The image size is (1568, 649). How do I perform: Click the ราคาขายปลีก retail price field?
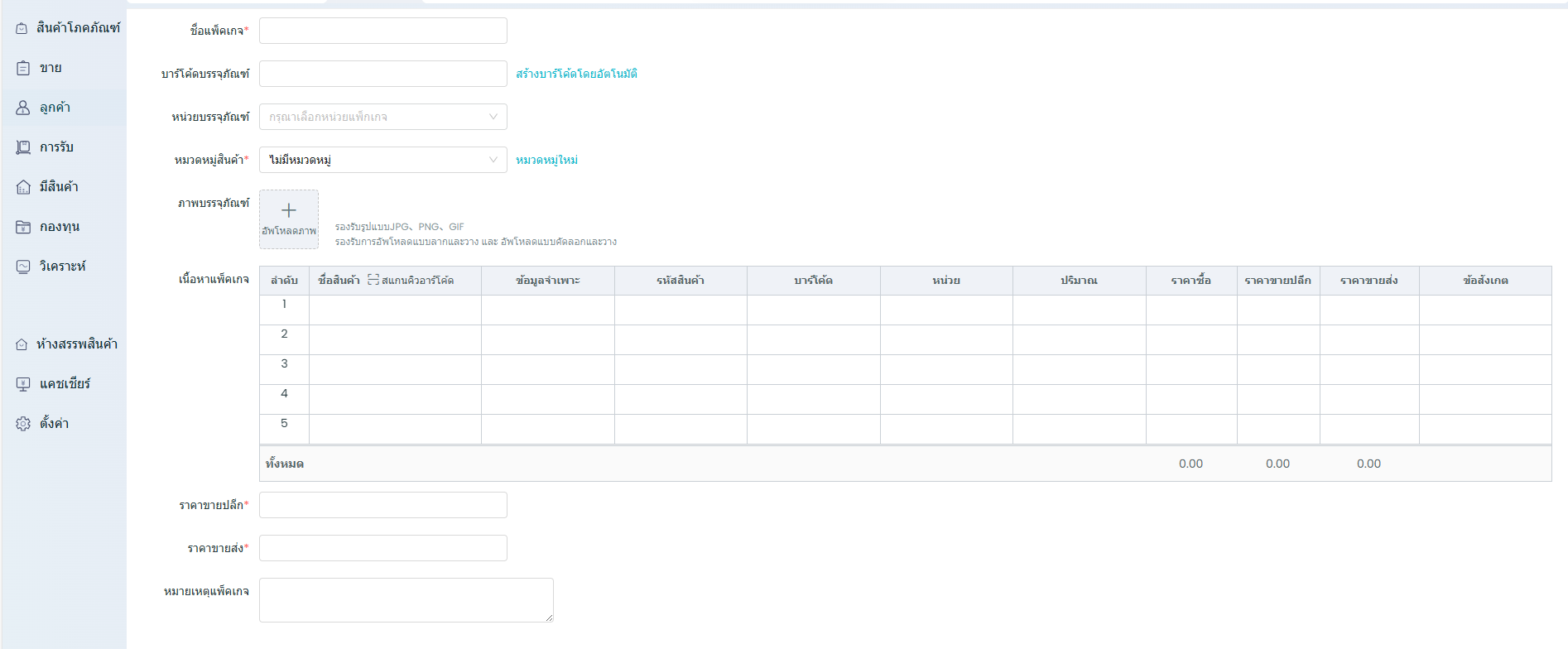(x=382, y=505)
